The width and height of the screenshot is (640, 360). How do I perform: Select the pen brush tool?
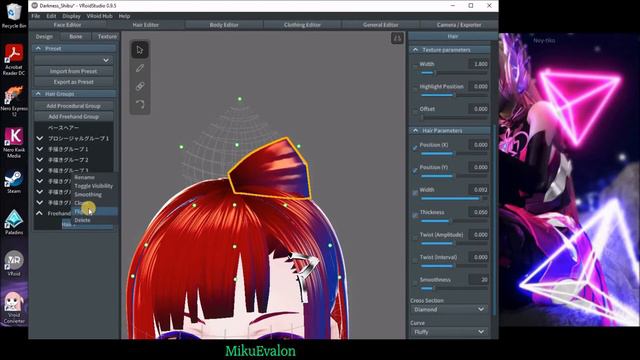[x=140, y=68]
